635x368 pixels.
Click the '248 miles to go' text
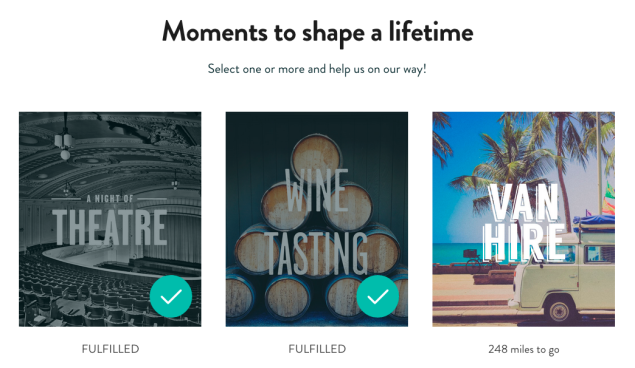click(x=524, y=349)
